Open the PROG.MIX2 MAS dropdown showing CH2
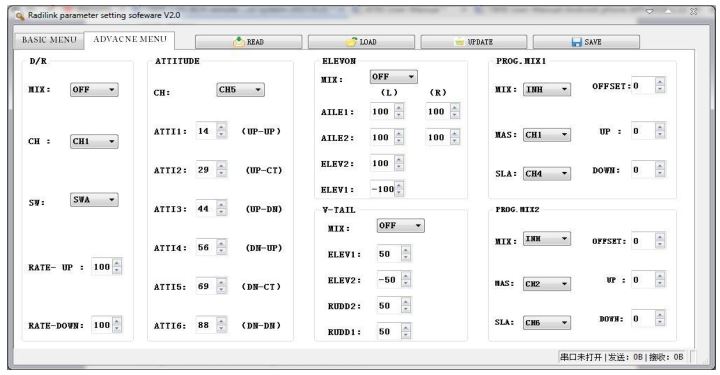The width and height of the screenshot is (720, 375). tap(547, 284)
